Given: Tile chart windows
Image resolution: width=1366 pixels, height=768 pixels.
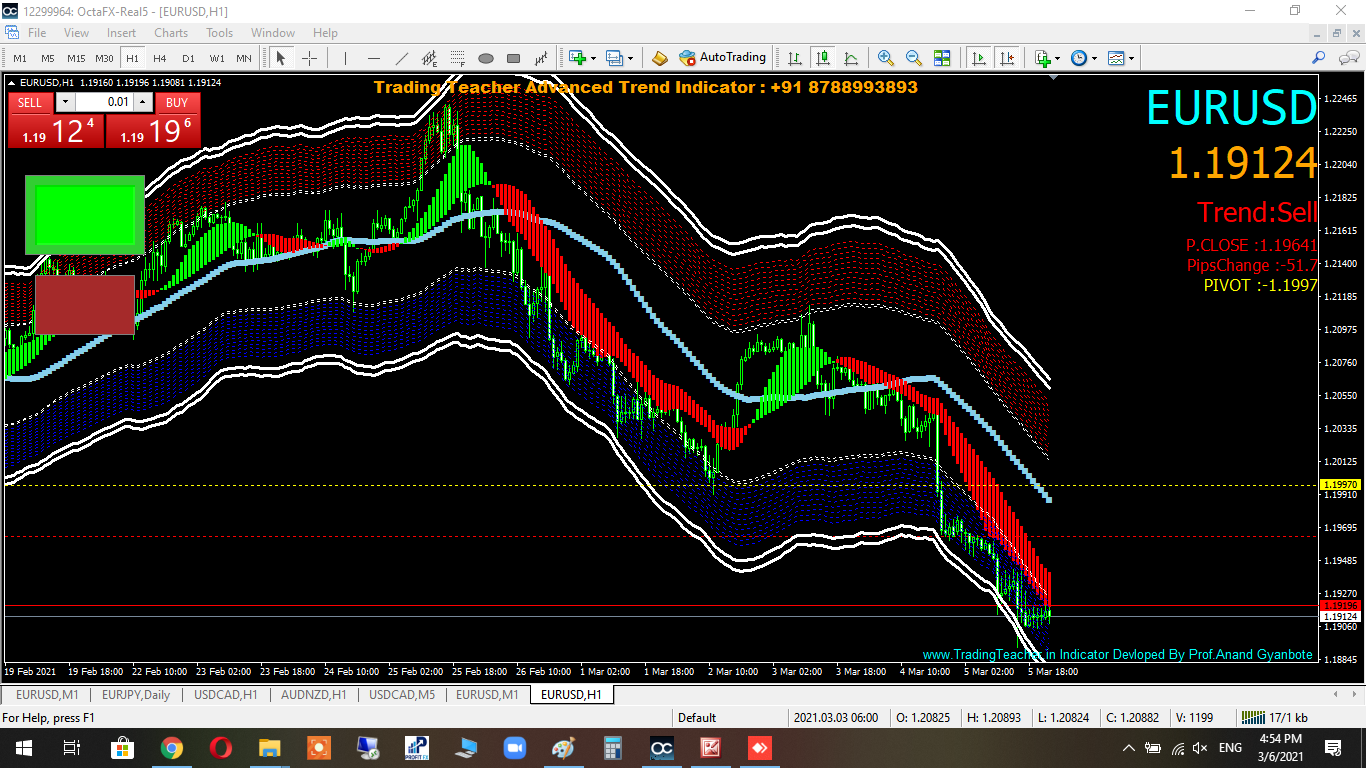Looking at the screenshot, I should [x=942, y=58].
